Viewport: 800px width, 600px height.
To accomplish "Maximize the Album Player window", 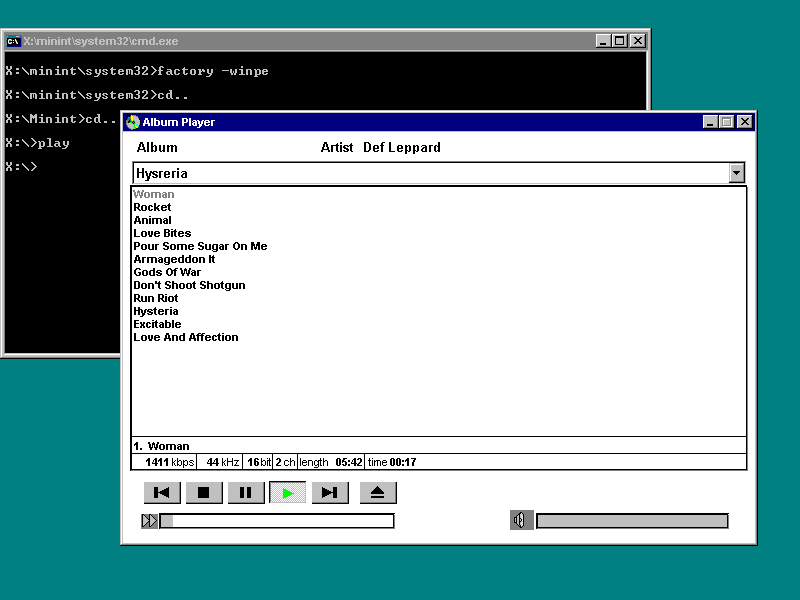I will (727, 122).
